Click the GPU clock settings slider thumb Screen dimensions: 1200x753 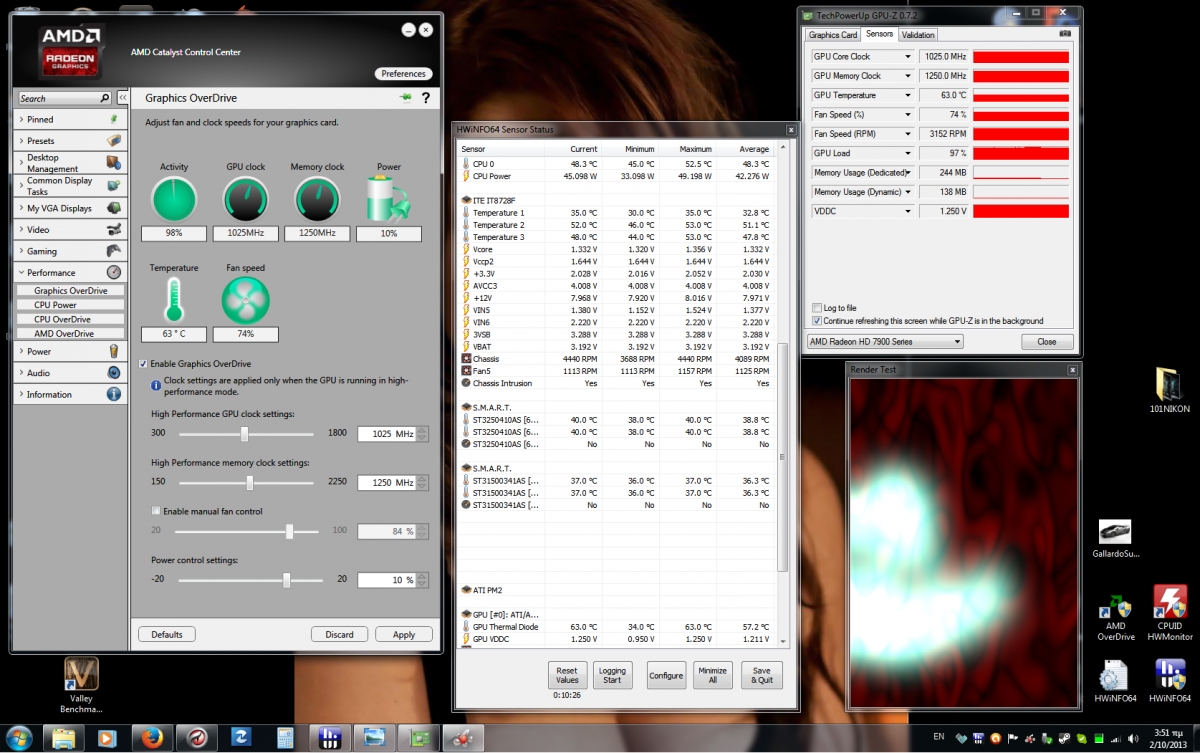point(244,433)
